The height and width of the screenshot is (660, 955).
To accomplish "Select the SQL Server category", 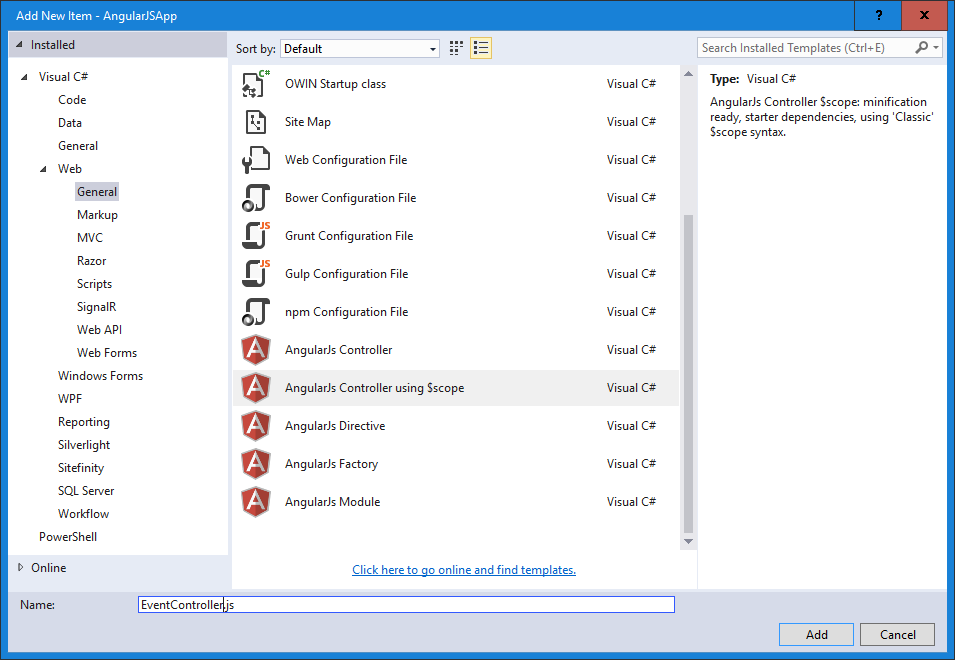I will coord(86,491).
